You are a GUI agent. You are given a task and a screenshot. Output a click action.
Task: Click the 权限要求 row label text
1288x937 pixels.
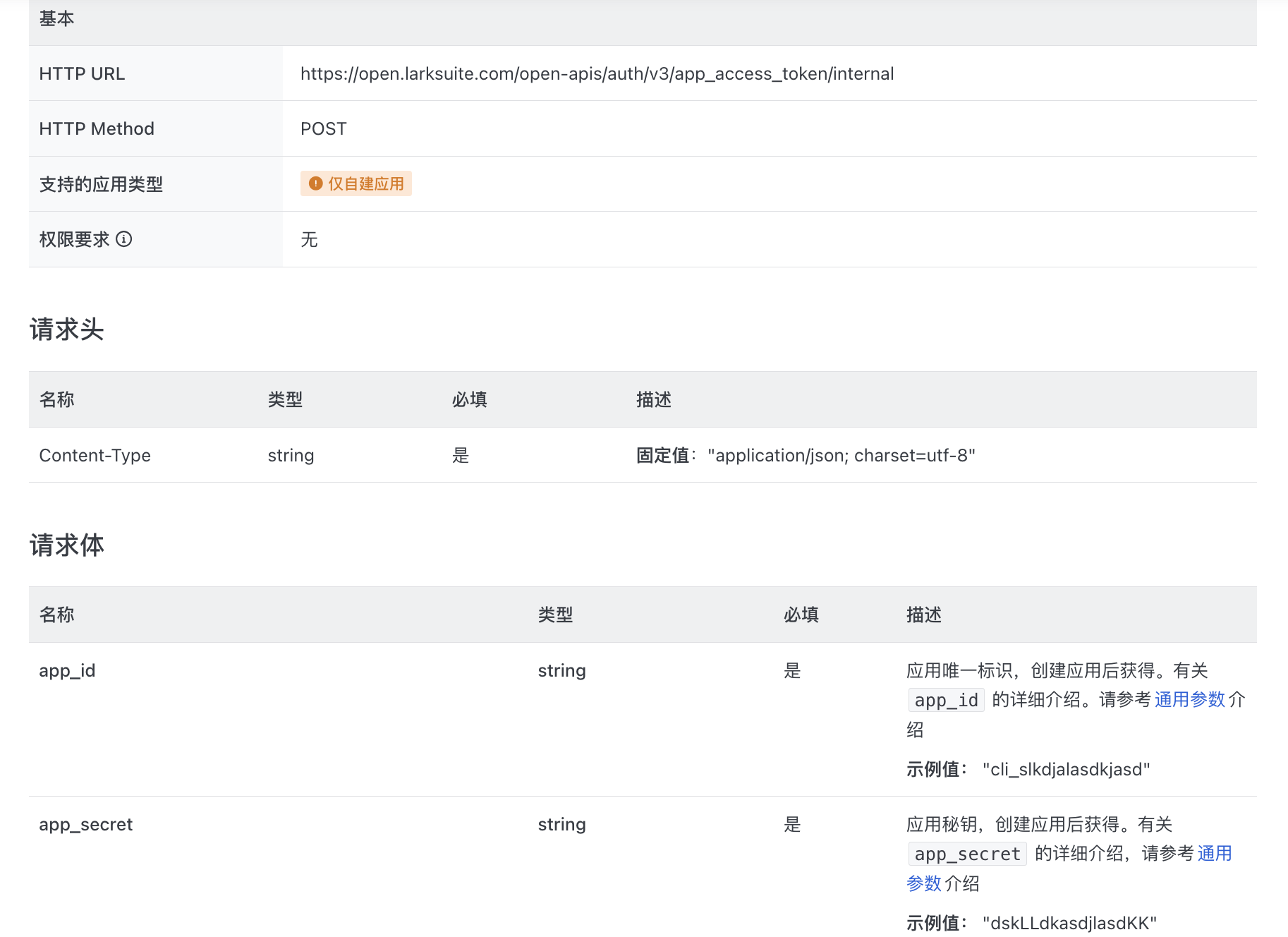coord(74,239)
